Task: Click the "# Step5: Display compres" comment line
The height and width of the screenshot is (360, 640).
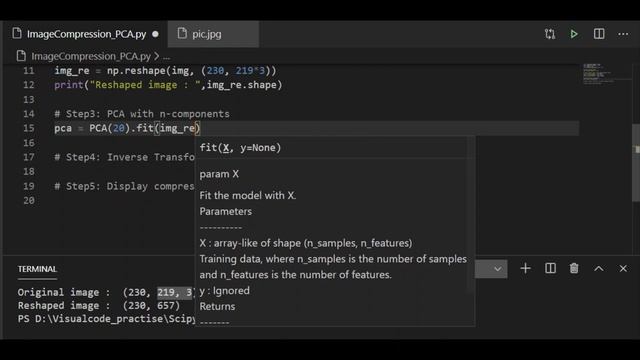Action: coord(124,186)
